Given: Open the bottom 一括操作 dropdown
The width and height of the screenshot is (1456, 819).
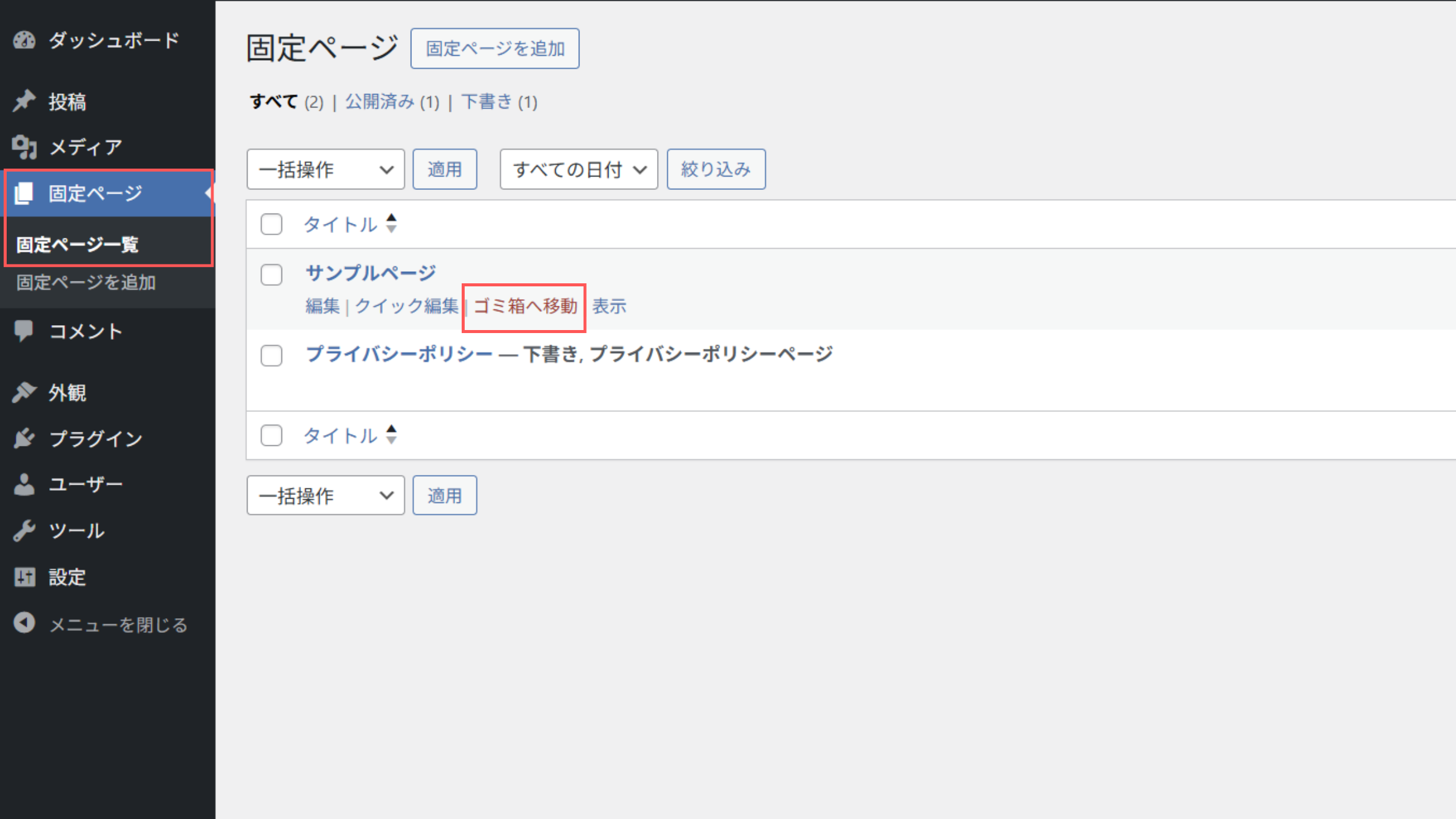Looking at the screenshot, I should (325, 496).
